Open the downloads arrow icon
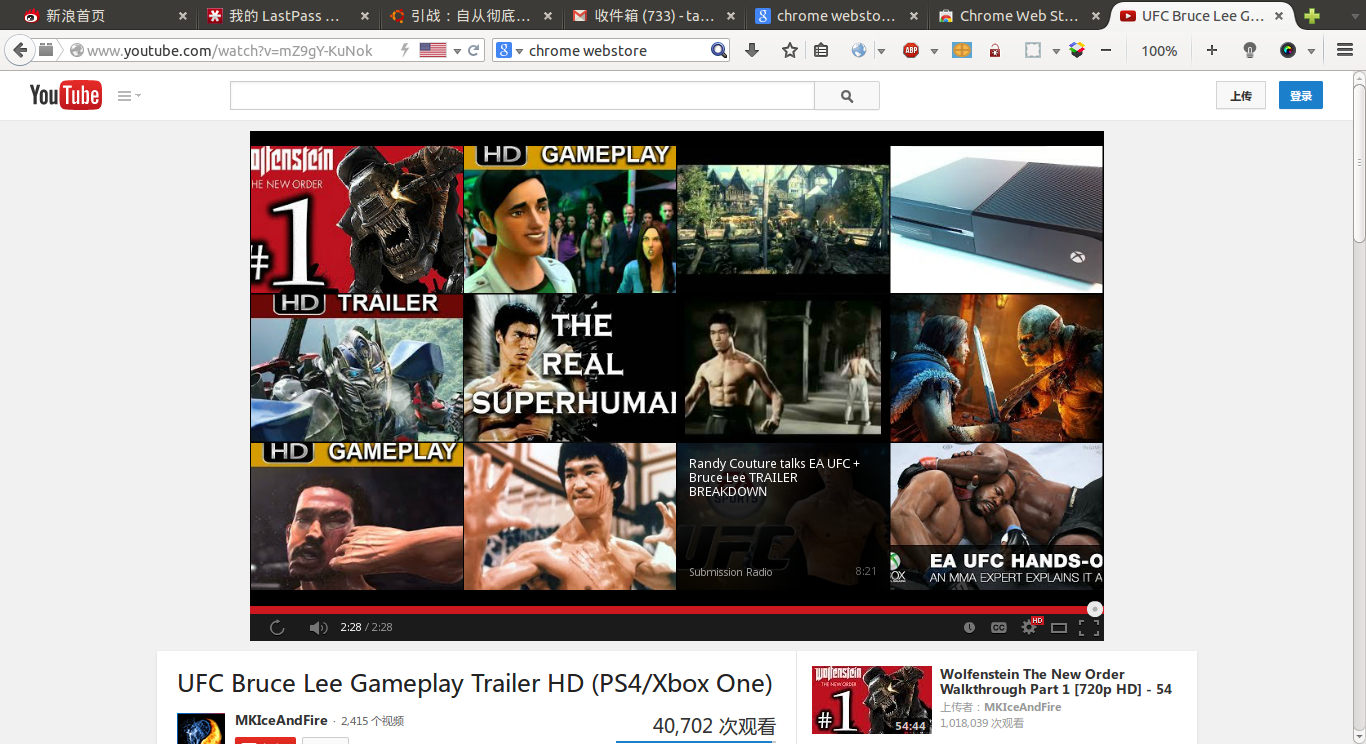Viewport: 1366px width, 744px height. (752, 50)
